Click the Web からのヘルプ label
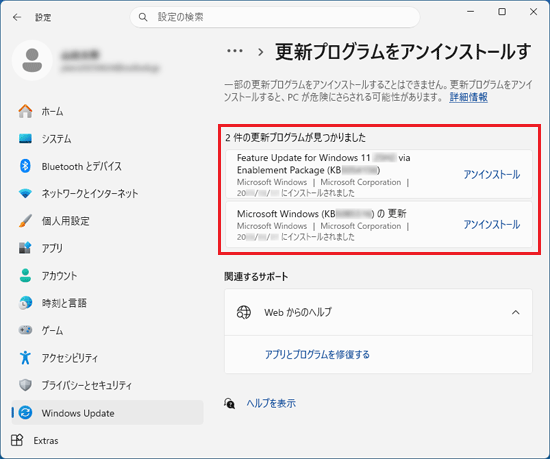 298,312
